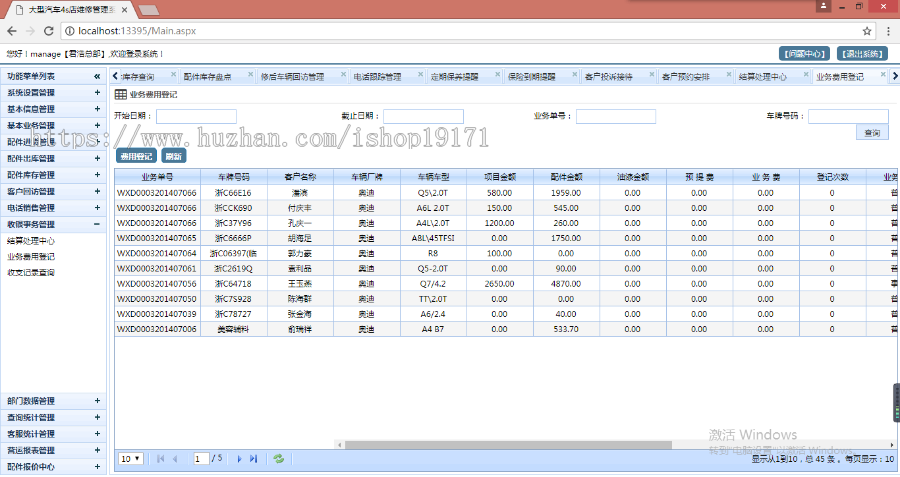
Task: Collapse the sidebar with the double-arrow icon
Action: tap(97, 76)
